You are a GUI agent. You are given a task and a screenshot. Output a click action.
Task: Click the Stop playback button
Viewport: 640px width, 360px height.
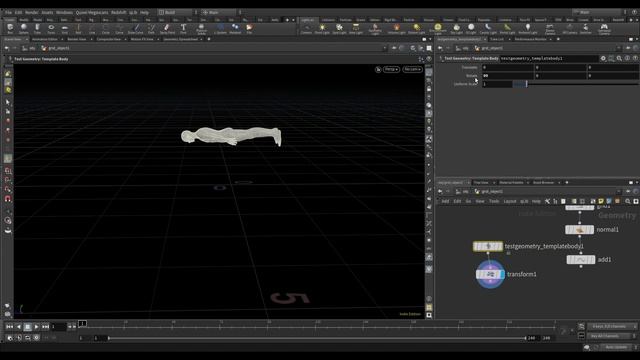click(x=27, y=327)
